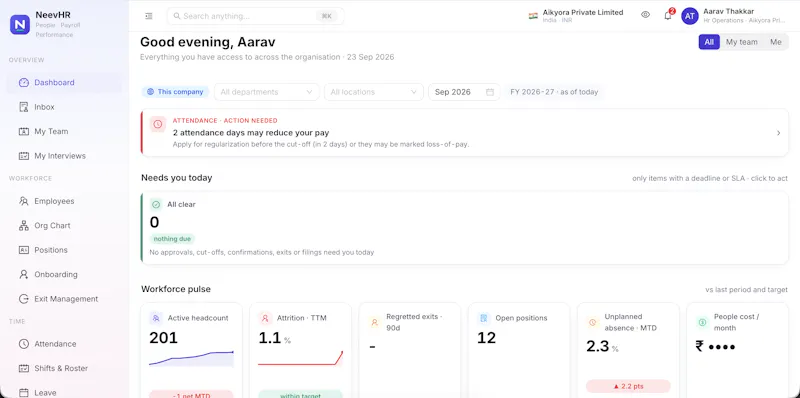Go to Org Chart menu item
This screenshot has width=800, height=398.
coord(64,226)
